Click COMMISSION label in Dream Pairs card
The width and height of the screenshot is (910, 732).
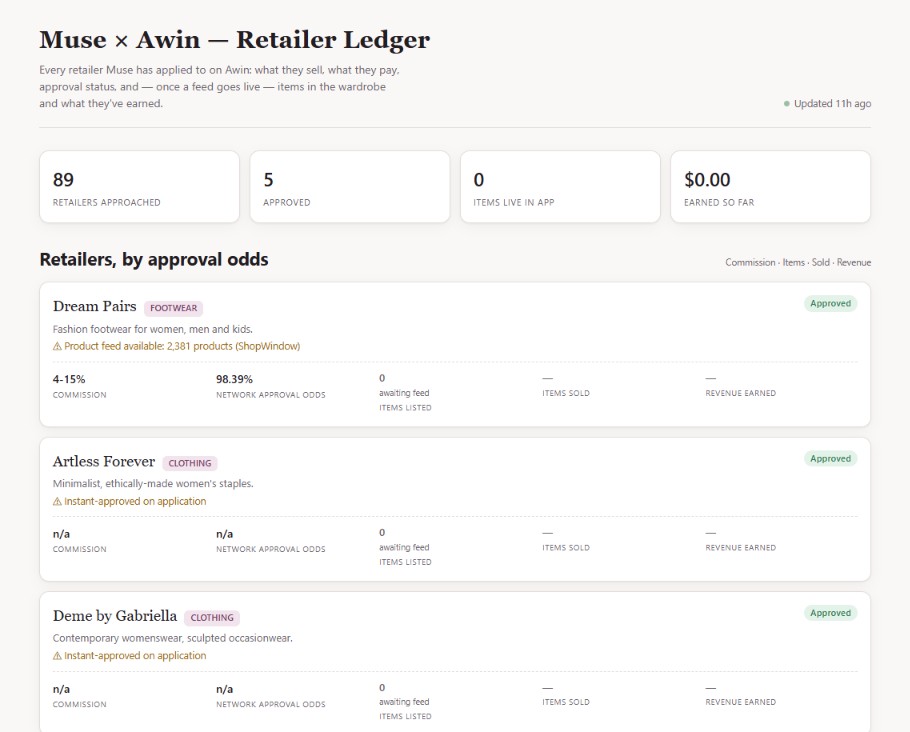80,395
